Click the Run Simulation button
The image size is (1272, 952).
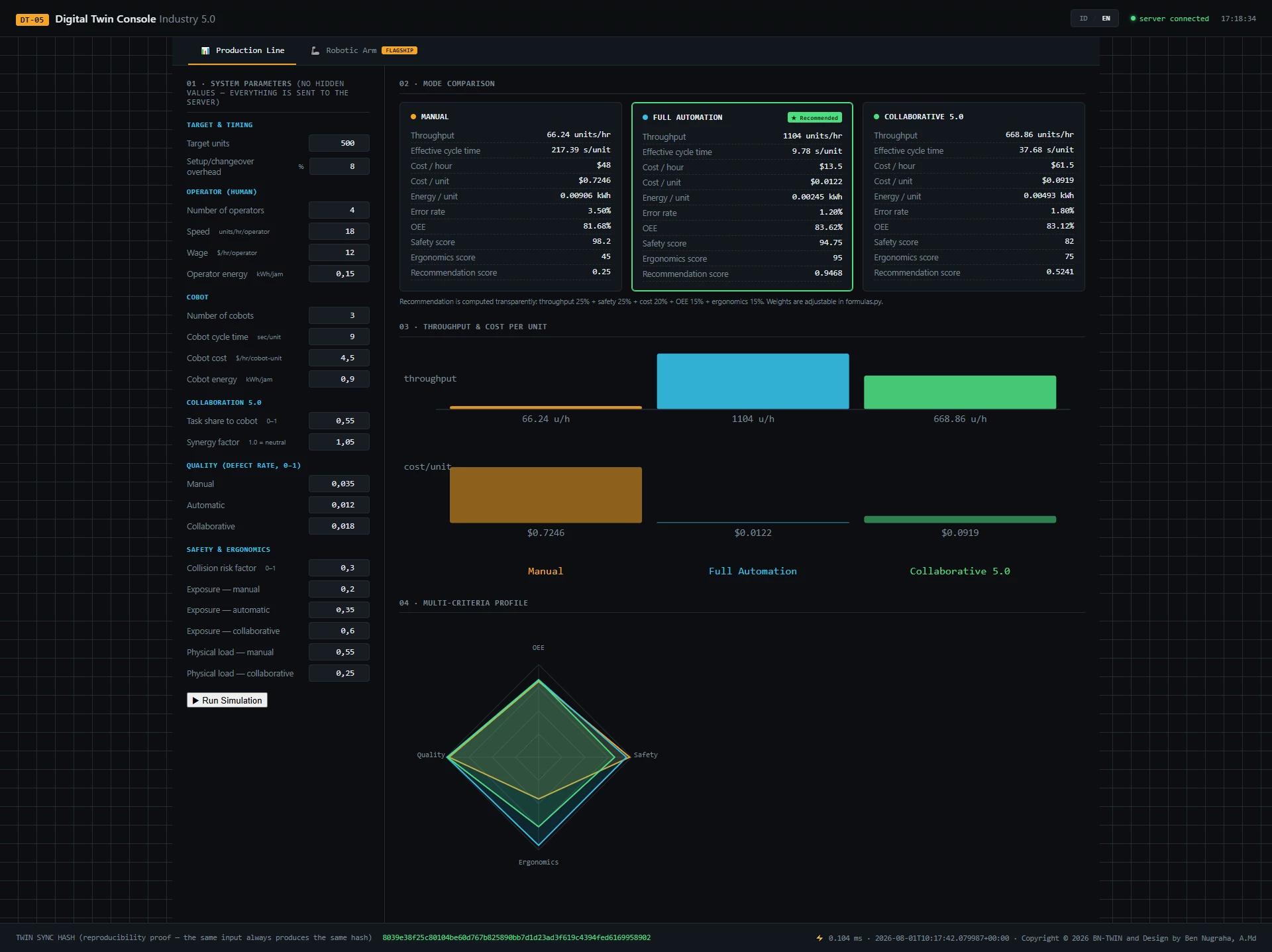click(x=227, y=700)
